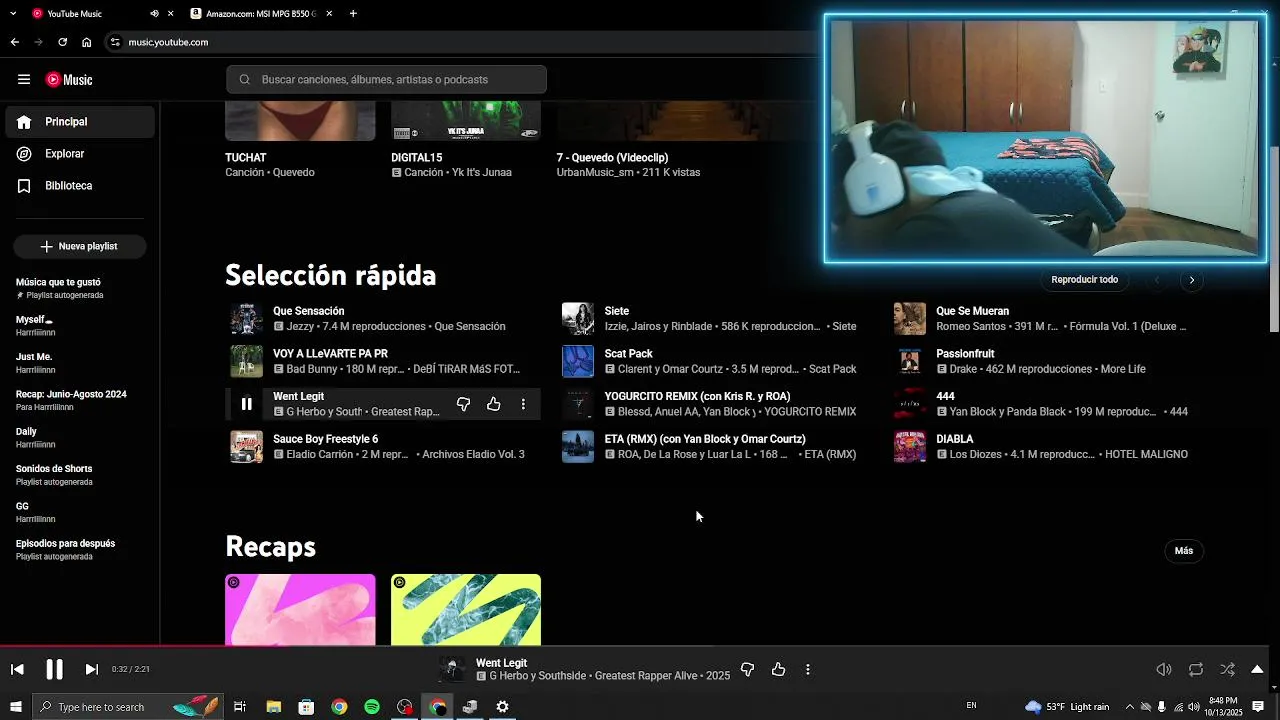Skip to the previous track
This screenshot has height=720, width=1280.
(x=17, y=669)
